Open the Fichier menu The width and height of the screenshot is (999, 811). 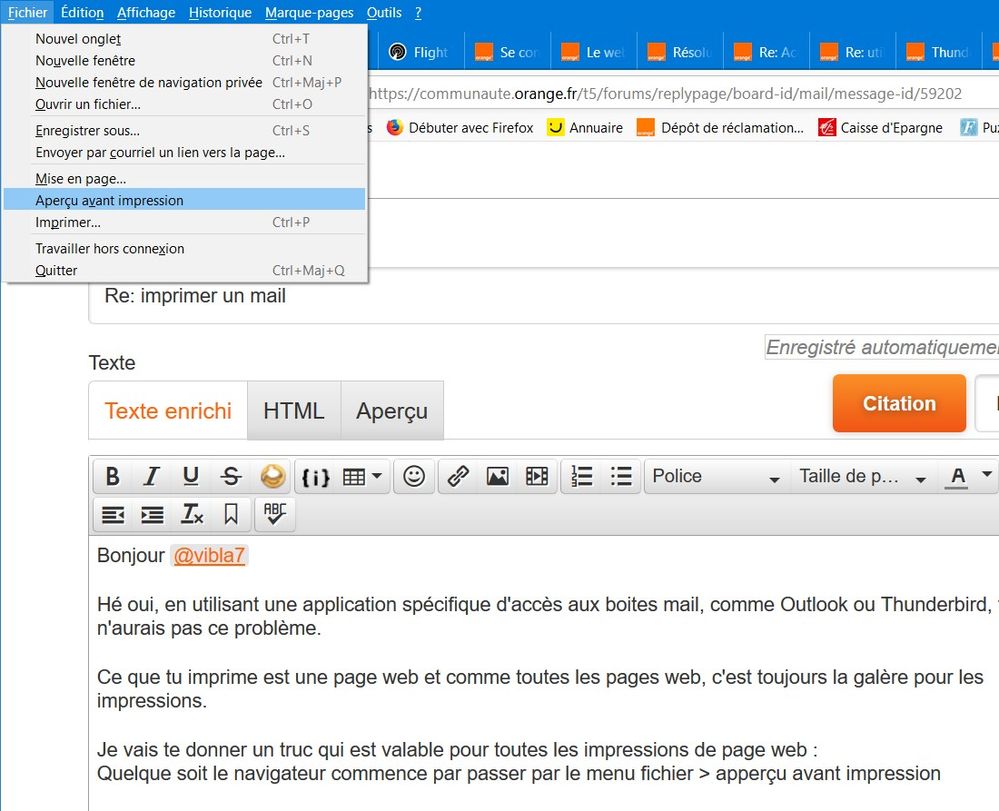pyautogui.click(x=27, y=13)
